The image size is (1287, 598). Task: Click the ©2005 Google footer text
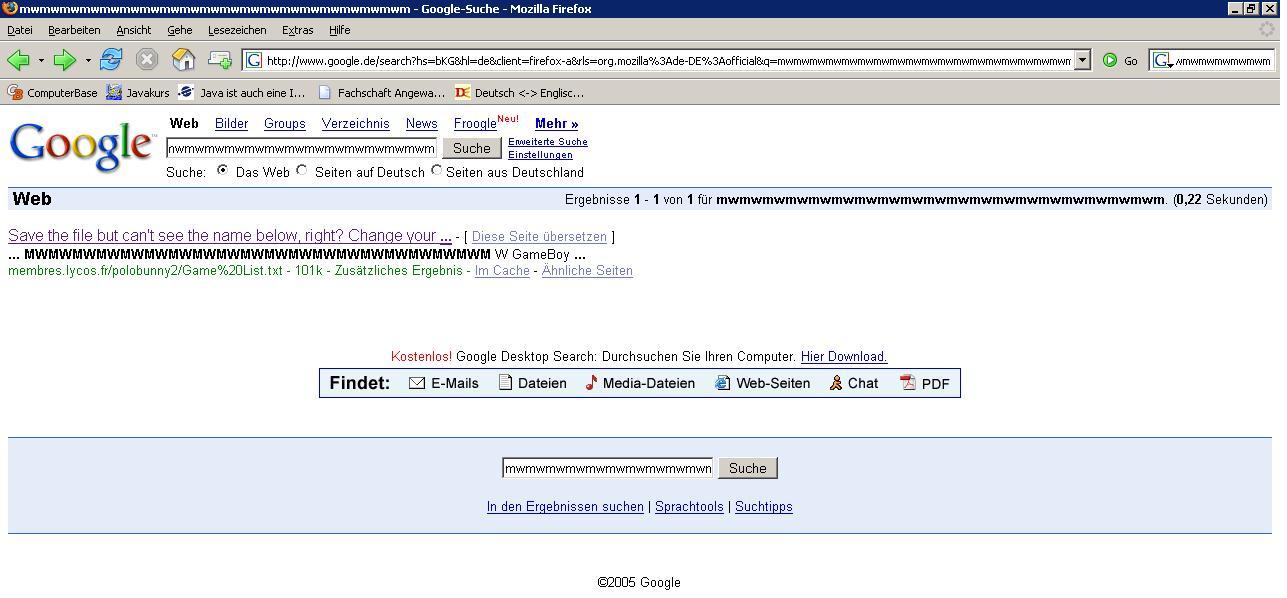(639, 582)
